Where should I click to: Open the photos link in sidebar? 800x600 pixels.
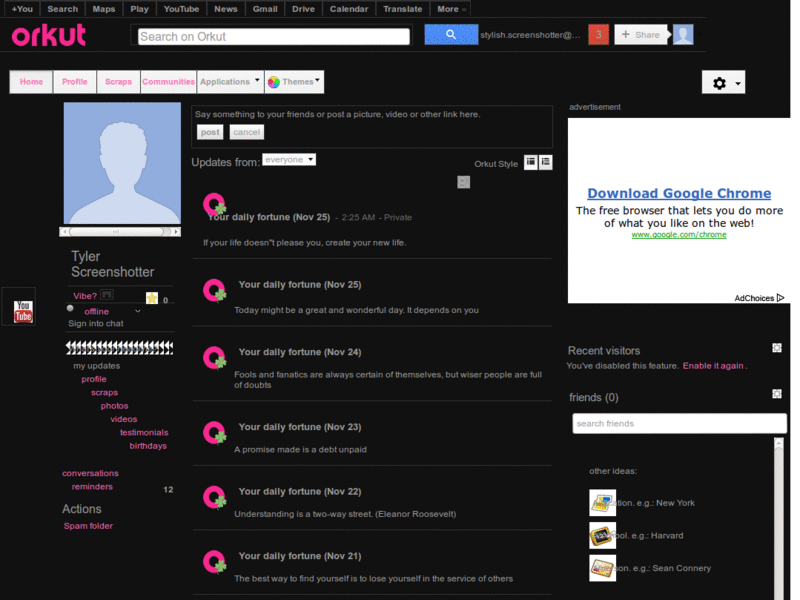114,406
